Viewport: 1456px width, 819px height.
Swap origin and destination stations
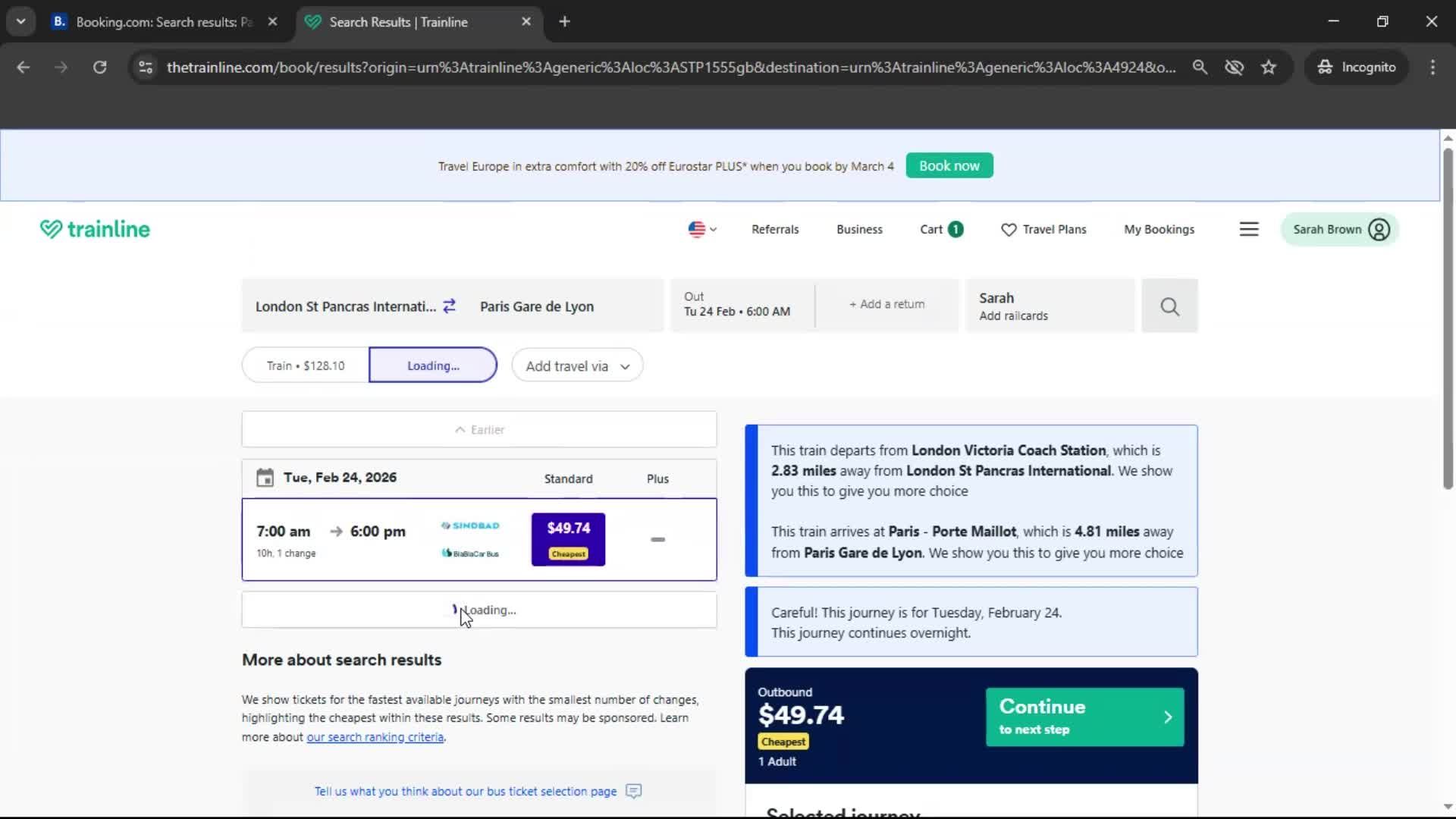[449, 306]
